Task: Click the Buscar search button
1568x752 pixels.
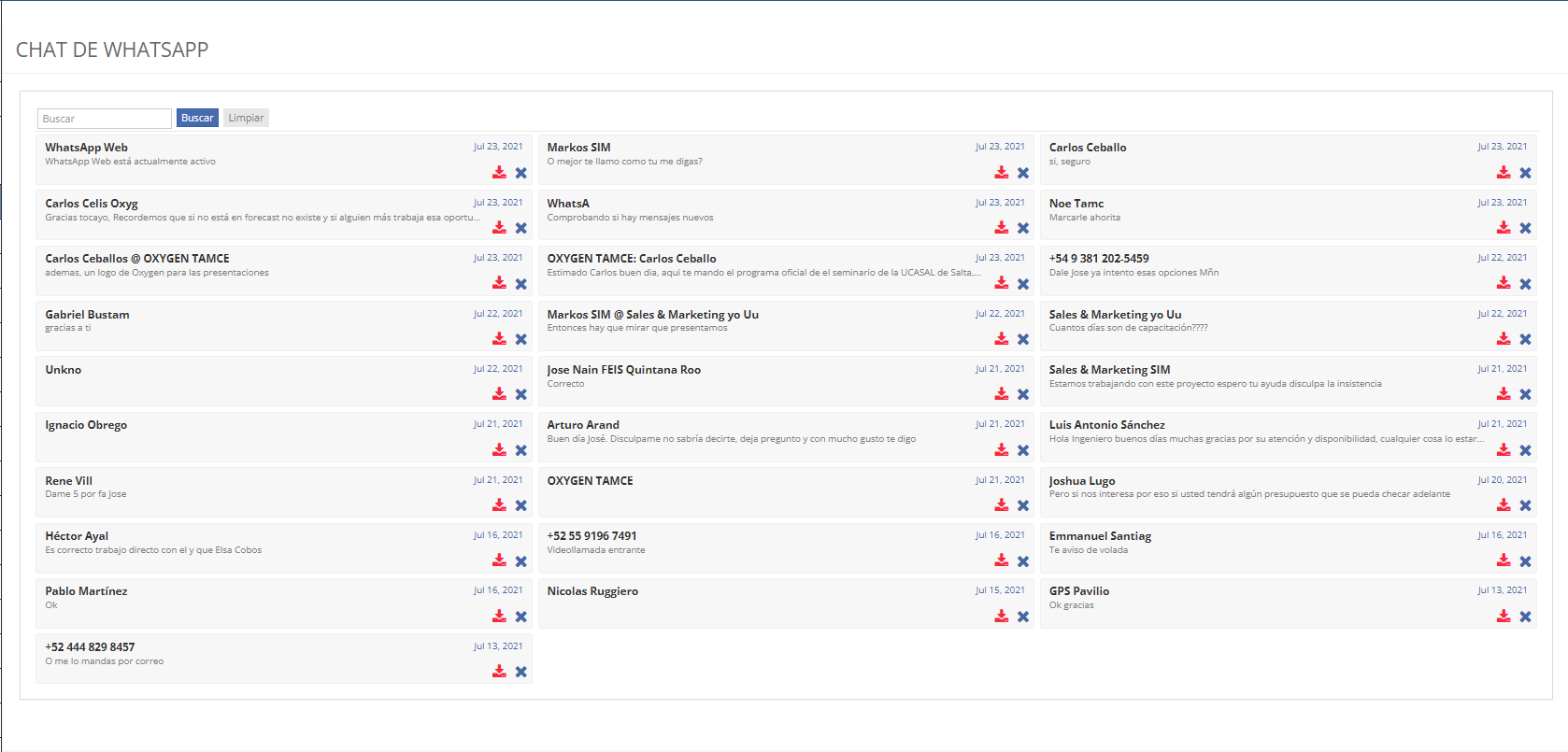Action: (197, 118)
